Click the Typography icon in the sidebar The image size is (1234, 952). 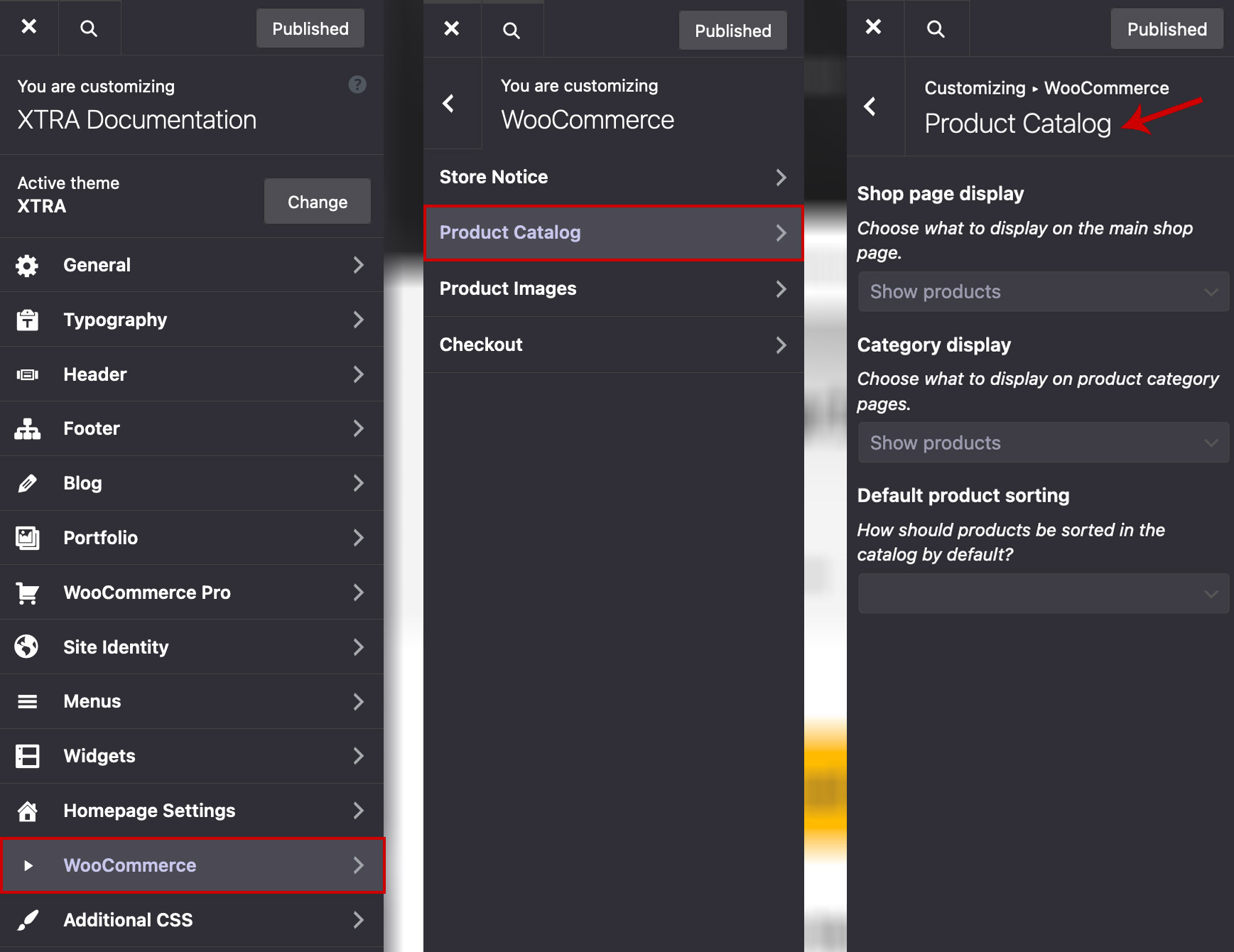[27, 320]
